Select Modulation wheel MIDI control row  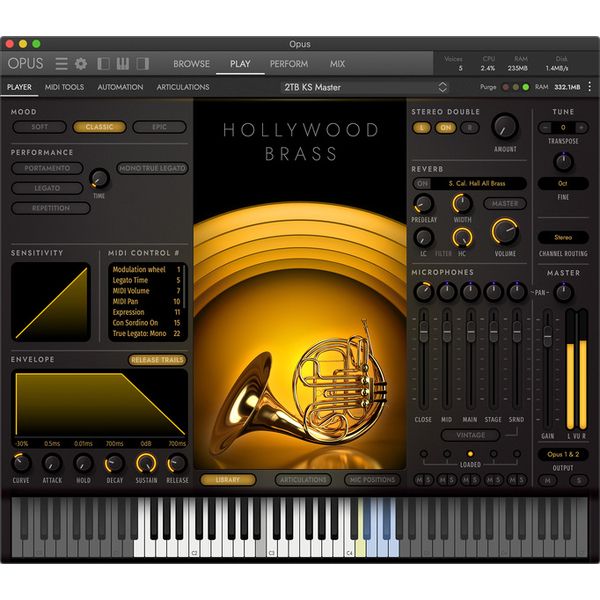click(x=146, y=269)
